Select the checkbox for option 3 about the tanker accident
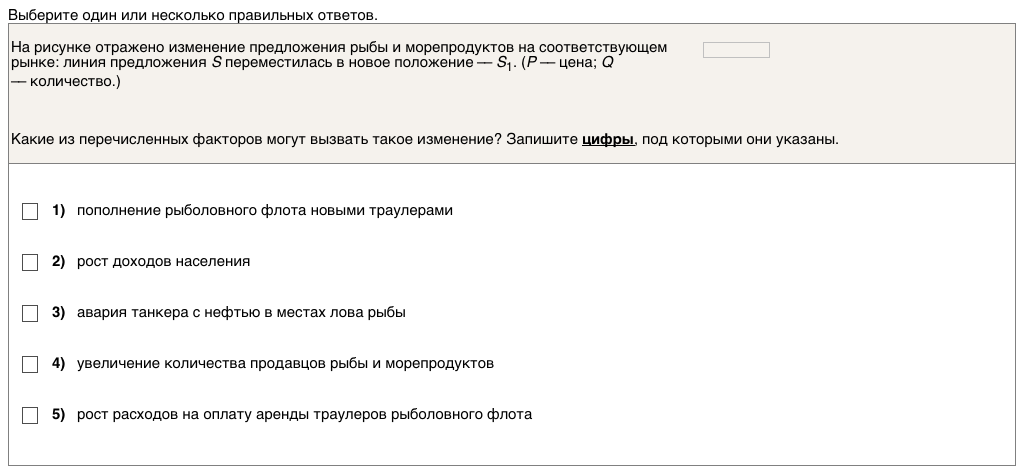The image size is (1024, 474). pyautogui.click(x=30, y=313)
